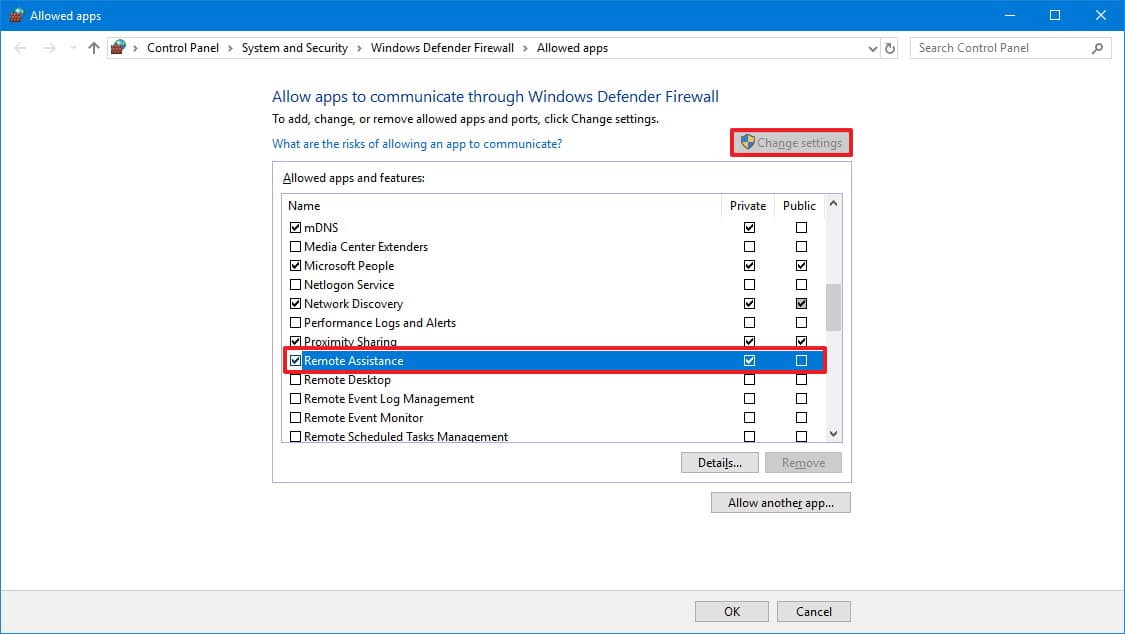Uncheck Public for Microsoft People
Screen dimensions: 1125x634
point(801,265)
